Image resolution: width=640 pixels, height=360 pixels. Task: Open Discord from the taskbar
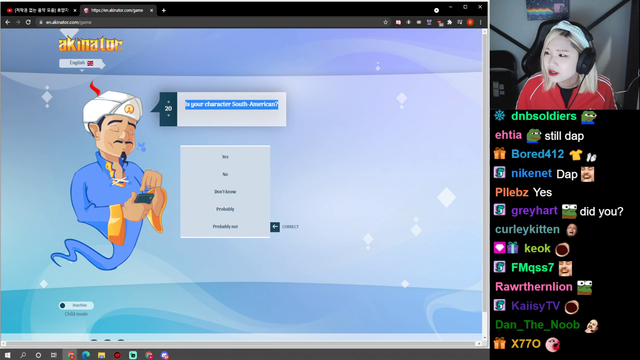coord(165,355)
